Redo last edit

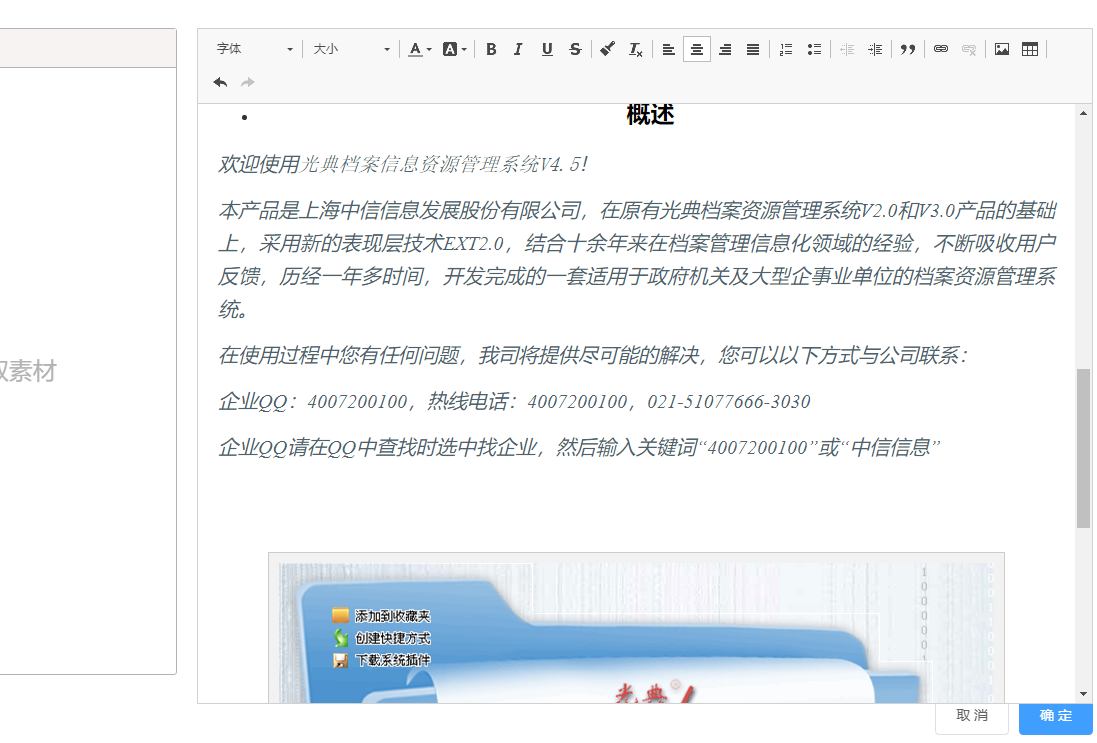click(248, 82)
